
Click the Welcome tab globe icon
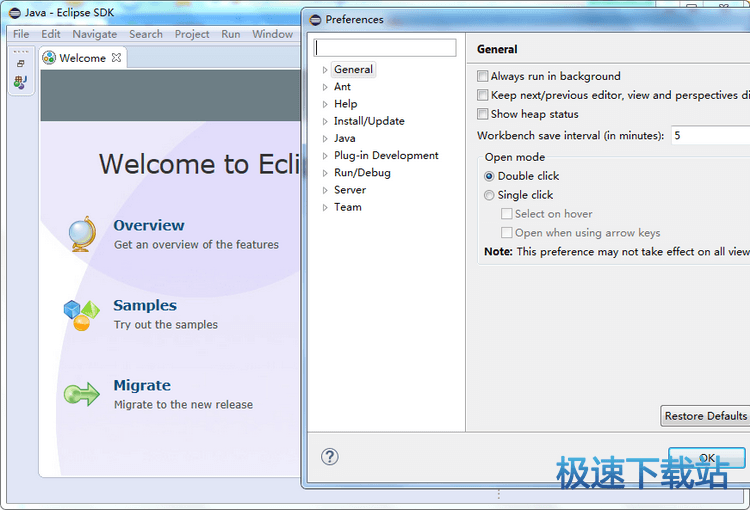click(x=49, y=58)
